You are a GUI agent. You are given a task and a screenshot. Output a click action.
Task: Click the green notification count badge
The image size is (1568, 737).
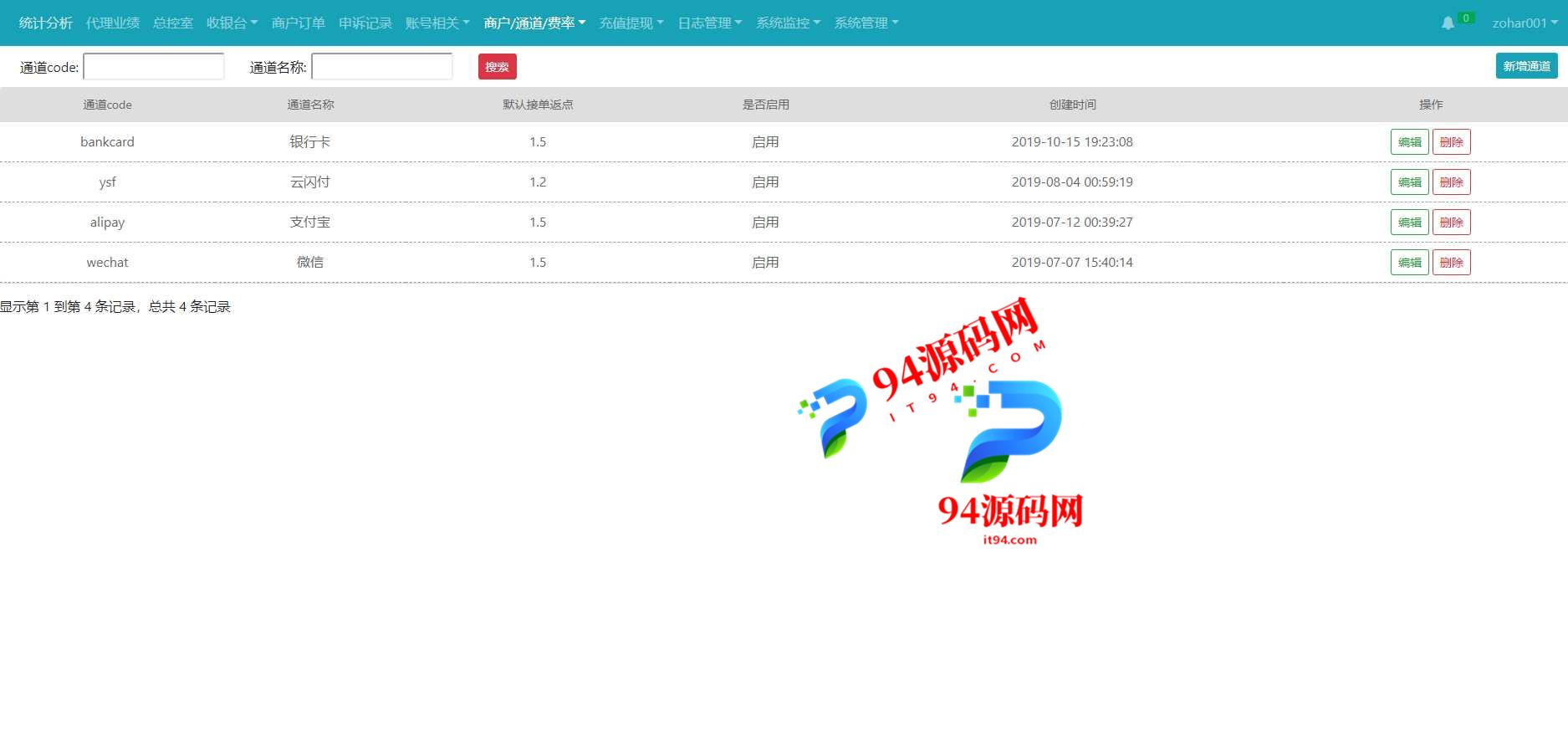point(1466,18)
